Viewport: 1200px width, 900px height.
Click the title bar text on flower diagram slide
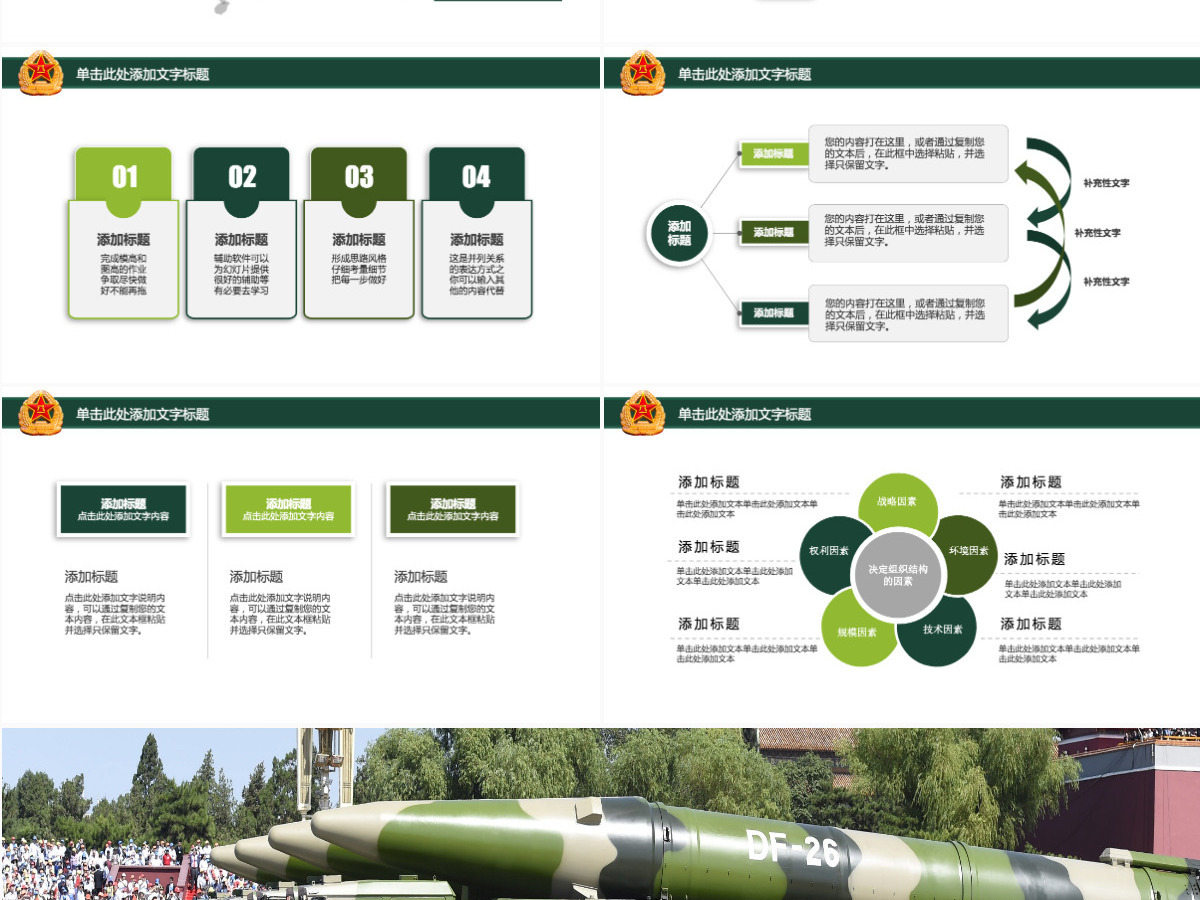(x=745, y=414)
